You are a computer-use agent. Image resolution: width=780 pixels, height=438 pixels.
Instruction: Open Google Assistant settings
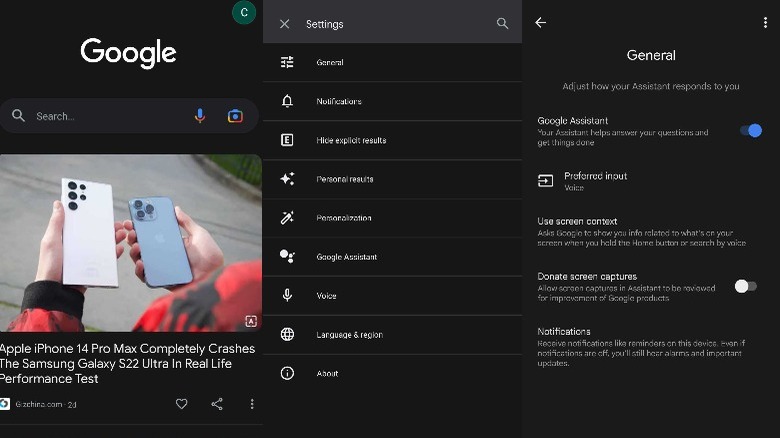pos(346,257)
